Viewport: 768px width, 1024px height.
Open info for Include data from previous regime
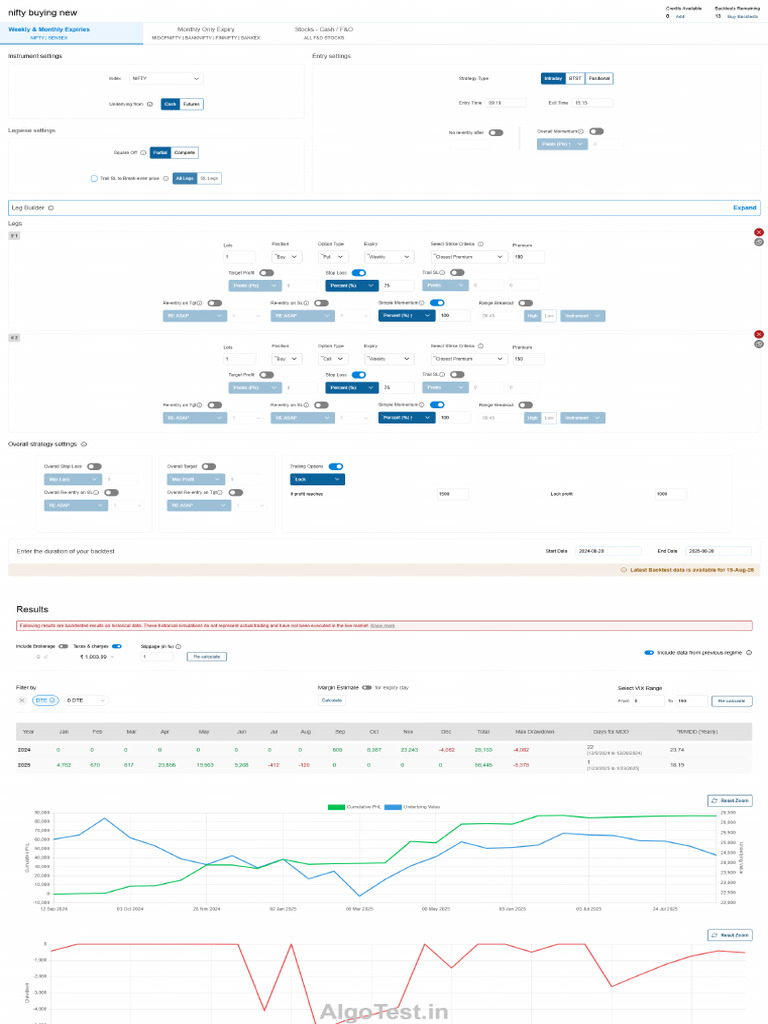(x=749, y=652)
